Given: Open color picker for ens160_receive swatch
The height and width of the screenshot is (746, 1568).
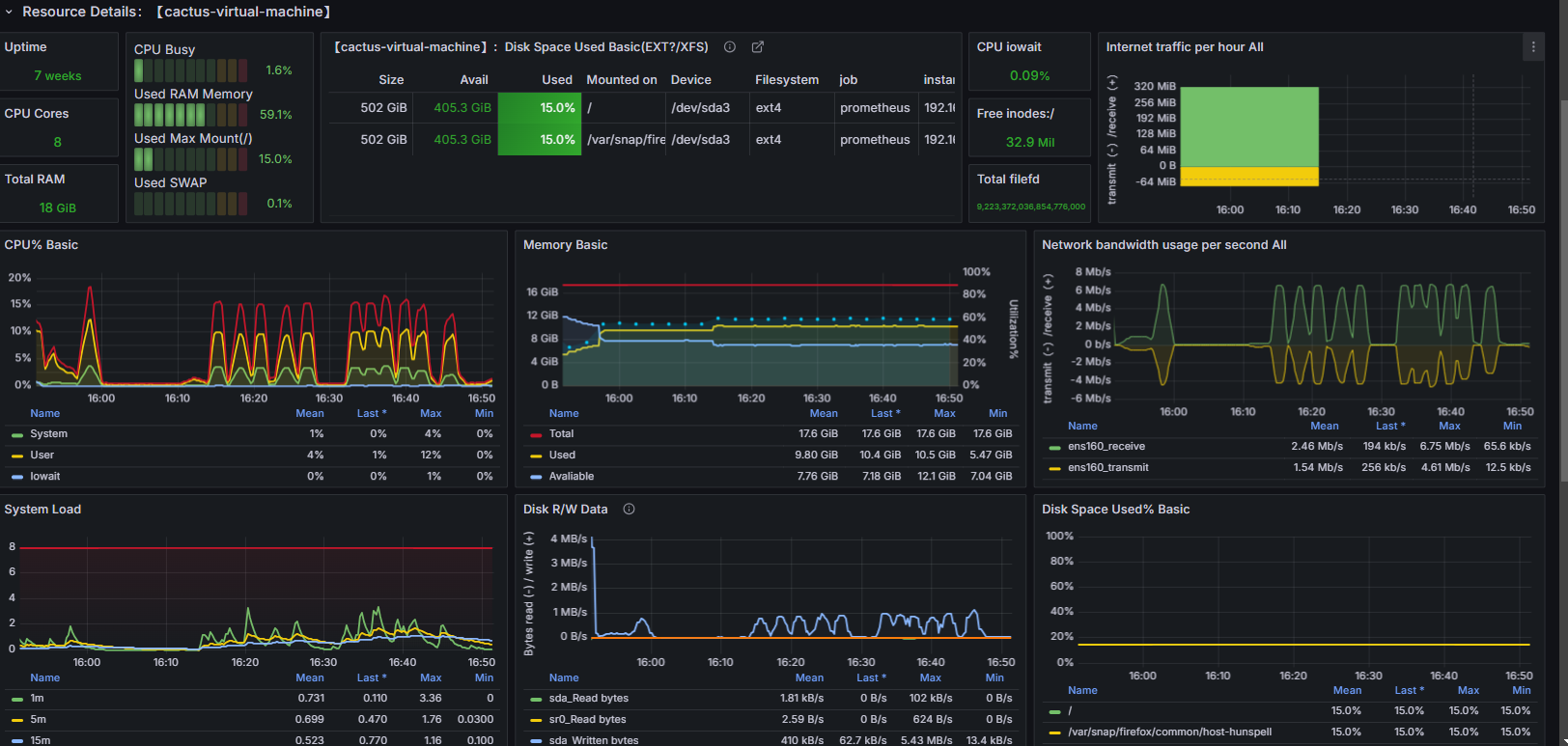Looking at the screenshot, I should pos(1054,448).
